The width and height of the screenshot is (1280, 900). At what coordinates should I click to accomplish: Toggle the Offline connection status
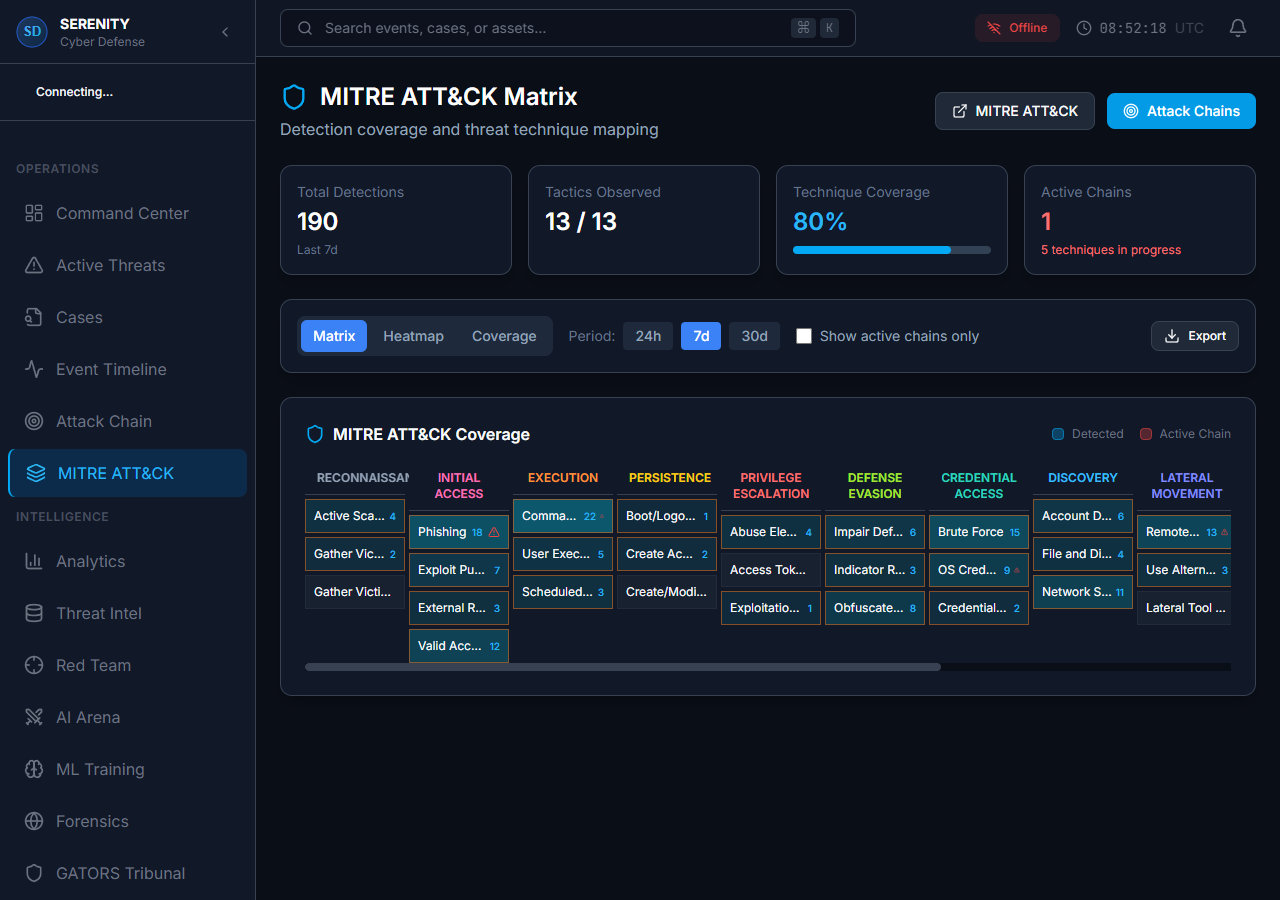(1017, 28)
